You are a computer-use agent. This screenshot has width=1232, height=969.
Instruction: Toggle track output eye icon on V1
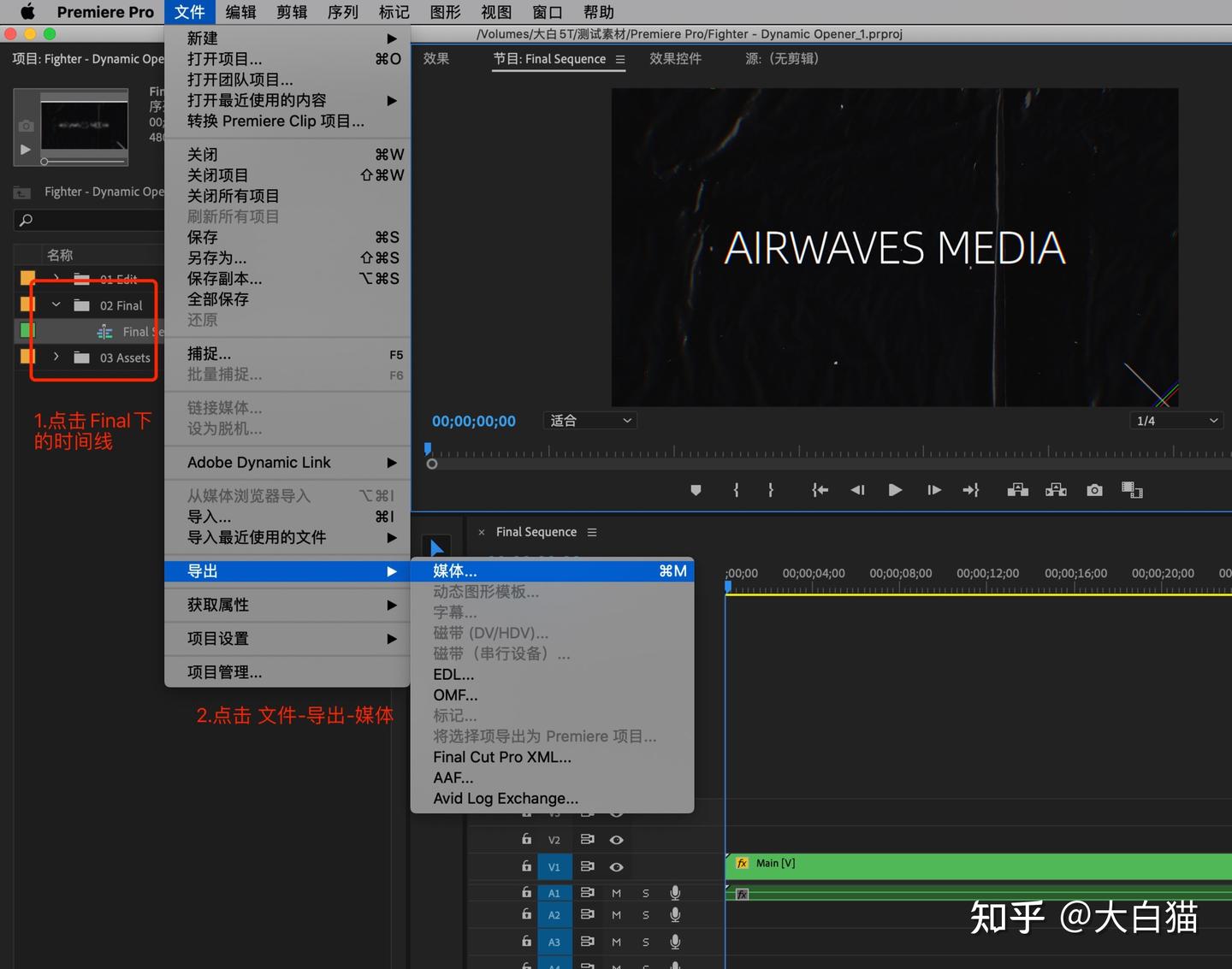616,866
